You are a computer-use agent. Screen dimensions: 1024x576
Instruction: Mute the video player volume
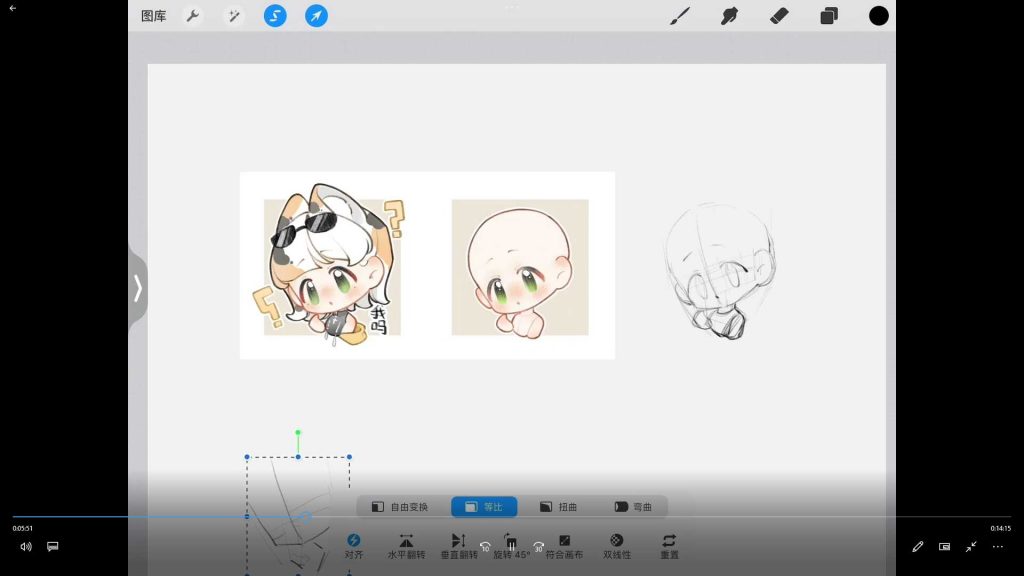pyautogui.click(x=26, y=547)
